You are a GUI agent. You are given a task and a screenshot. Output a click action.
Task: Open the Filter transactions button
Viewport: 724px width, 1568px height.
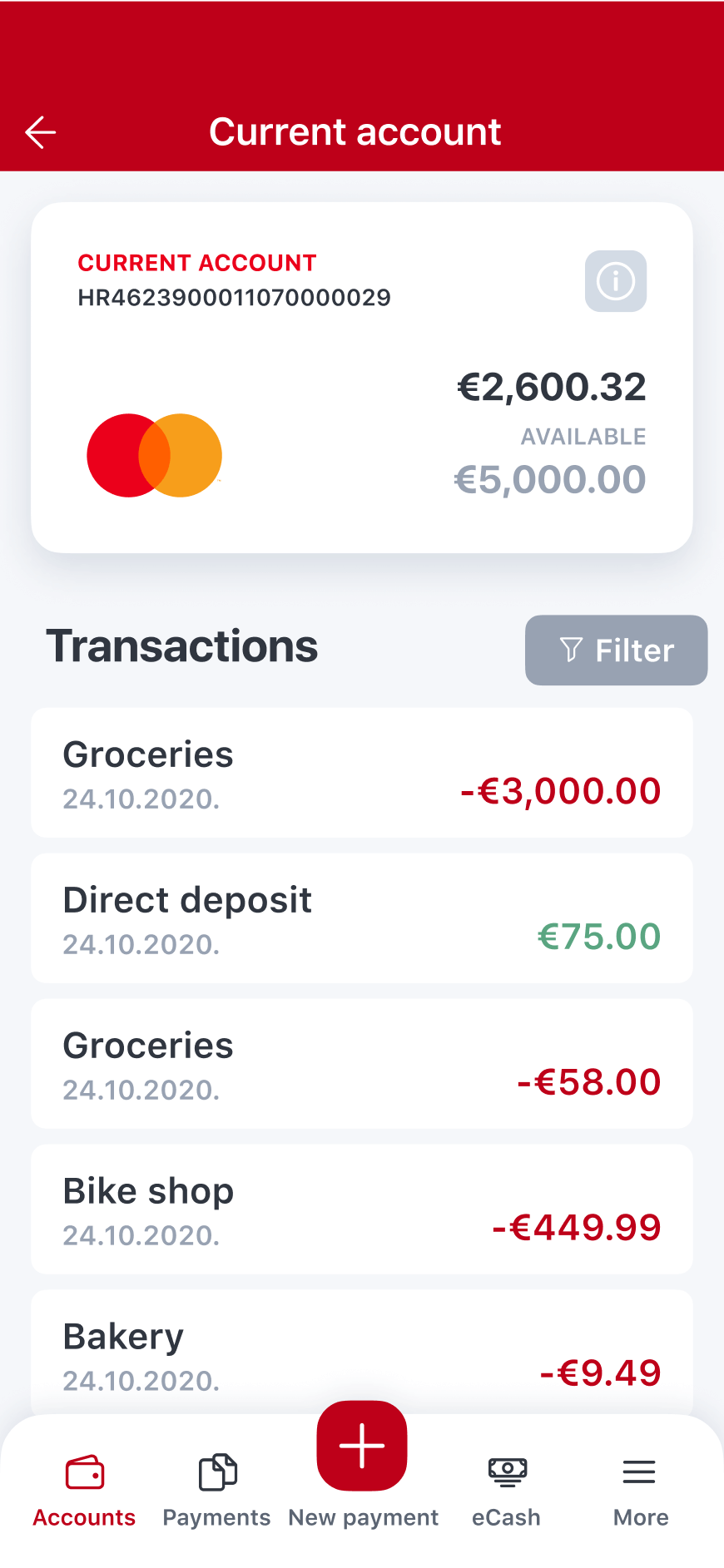click(617, 650)
